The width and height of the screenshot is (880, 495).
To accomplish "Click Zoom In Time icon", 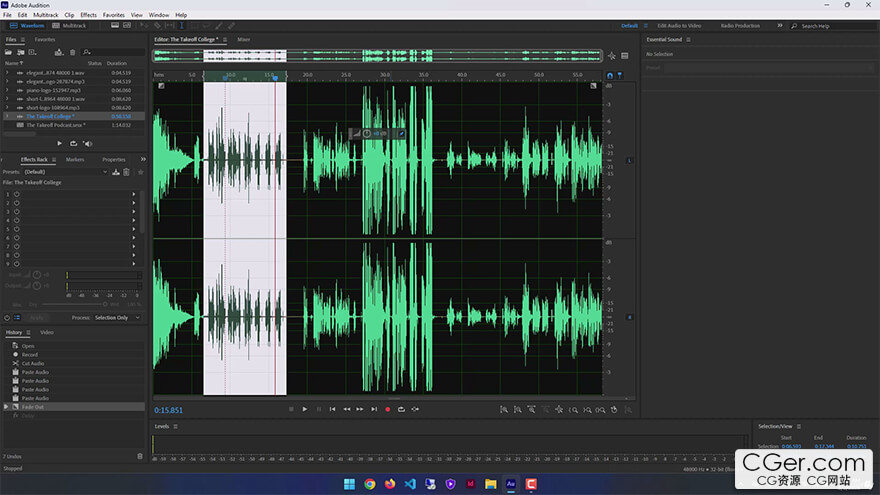I will pos(531,410).
